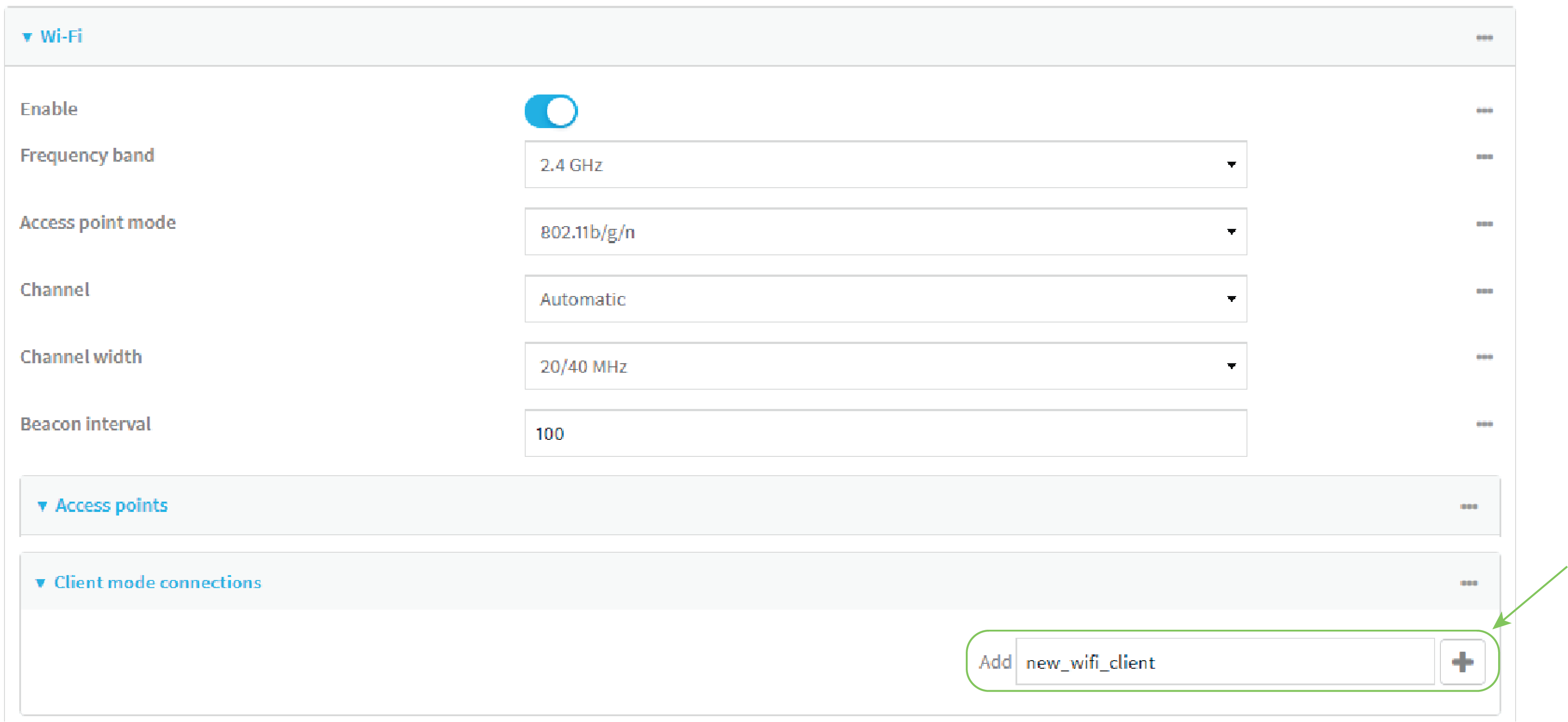Viewport: 1568px width, 722px height.
Task: Toggle the Wi-Fi Enable switch
Action: tap(551, 112)
